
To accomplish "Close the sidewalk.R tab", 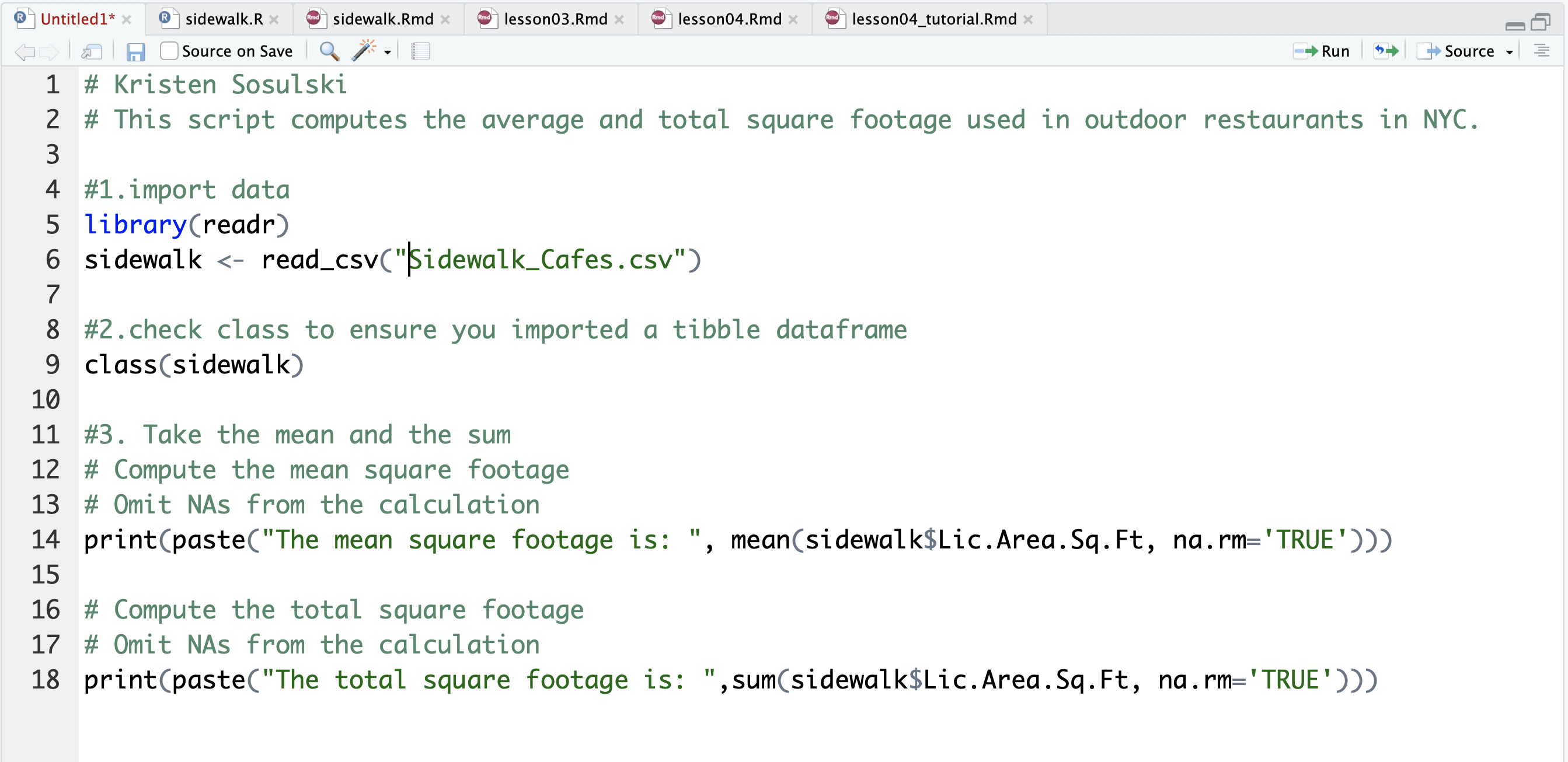I will (x=274, y=19).
